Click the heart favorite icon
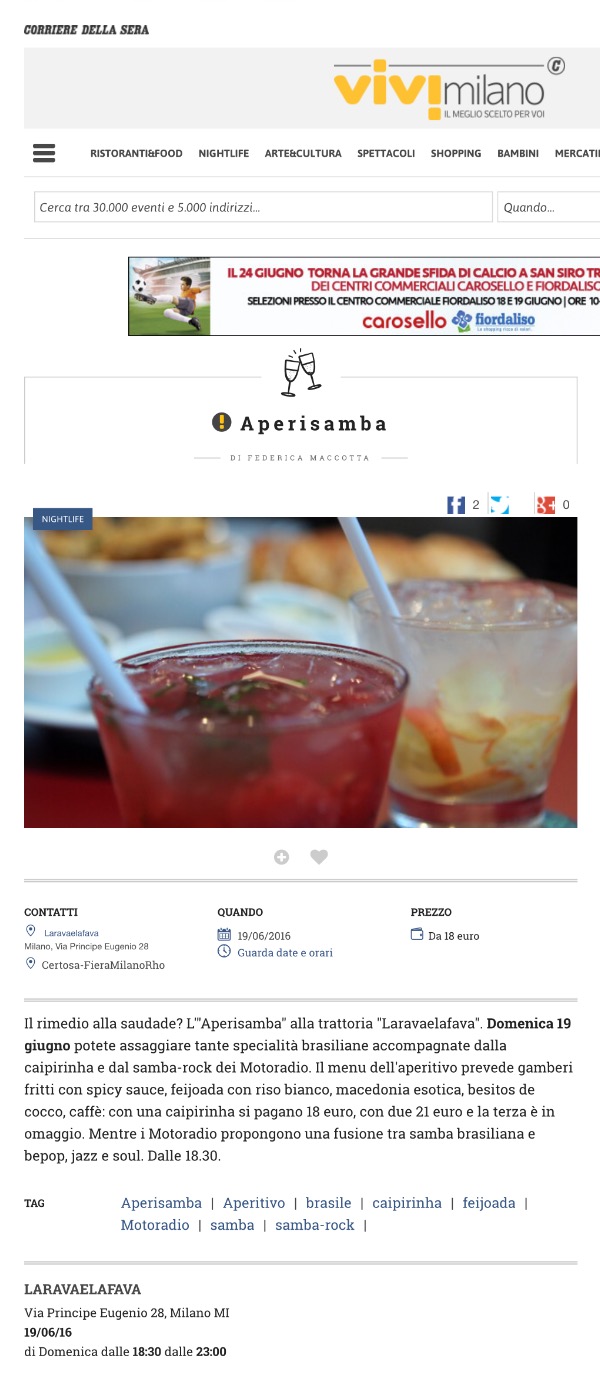Image resolution: width=600 pixels, height=1396 pixels. point(319,857)
